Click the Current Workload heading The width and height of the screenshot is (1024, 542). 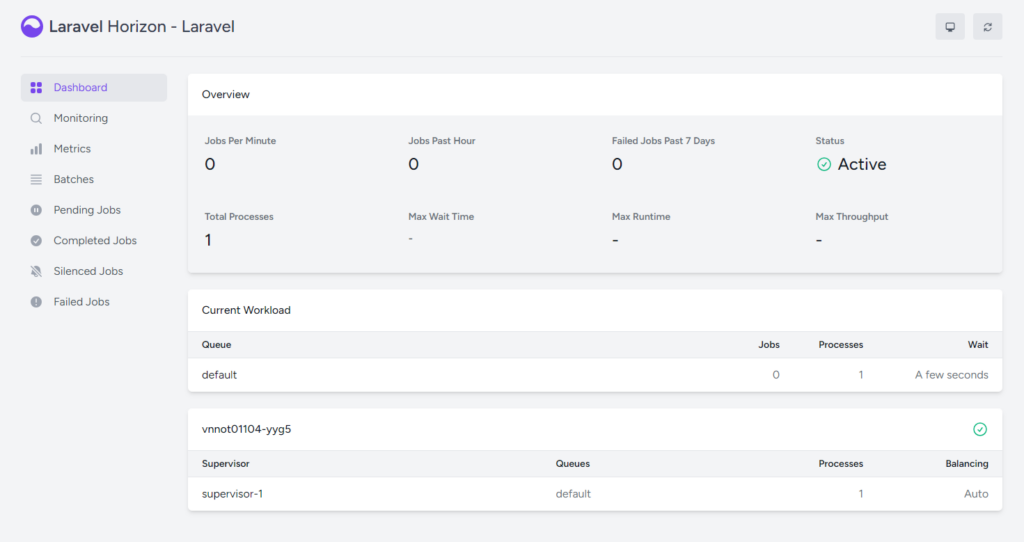click(x=246, y=310)
